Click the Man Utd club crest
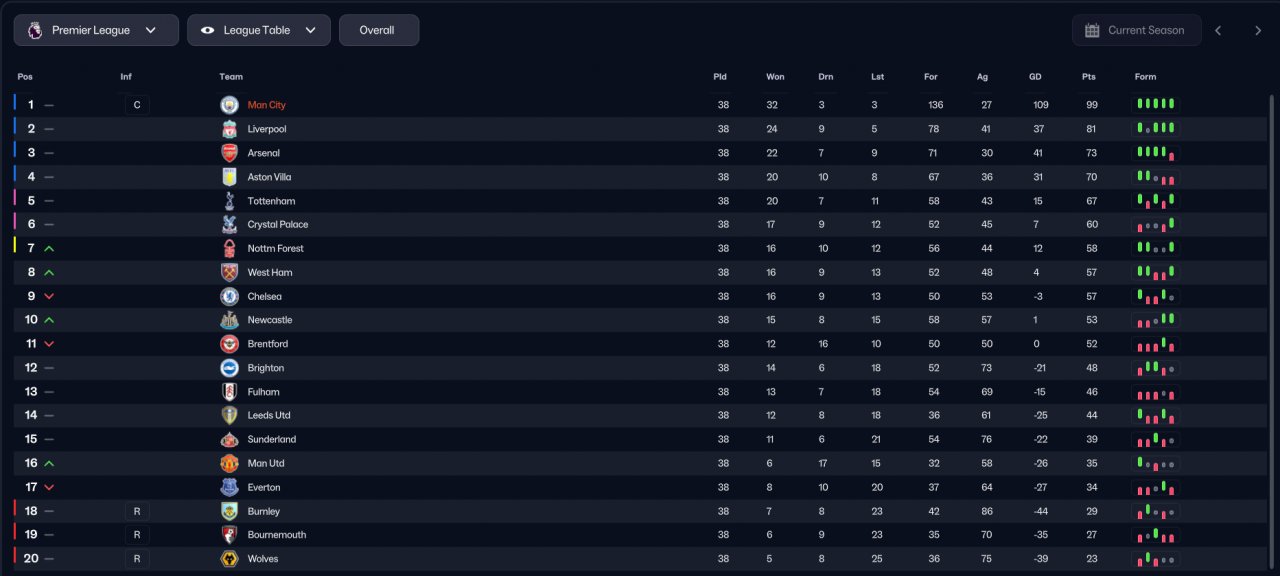This screenshot has height=576, width=1280. [230, 463]
